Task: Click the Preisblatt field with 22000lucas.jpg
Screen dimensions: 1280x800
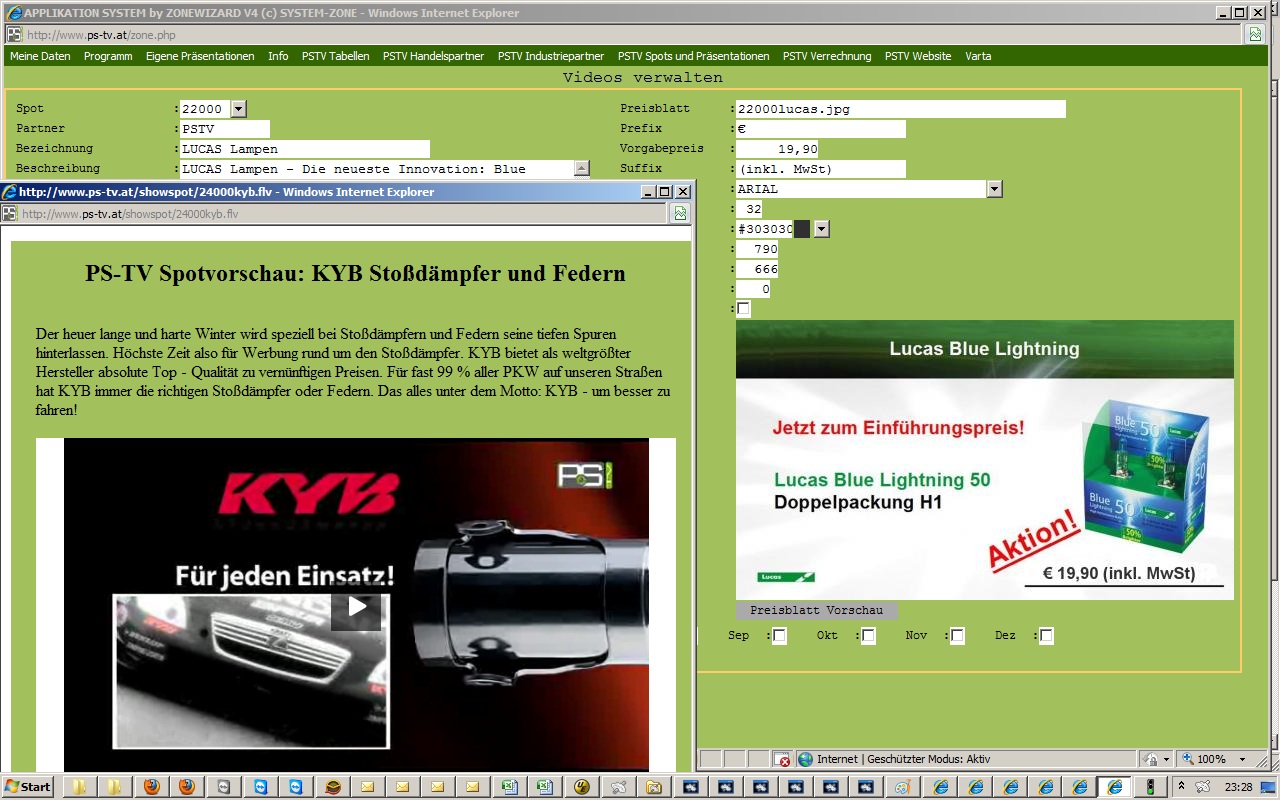Action: click(901, 109)
